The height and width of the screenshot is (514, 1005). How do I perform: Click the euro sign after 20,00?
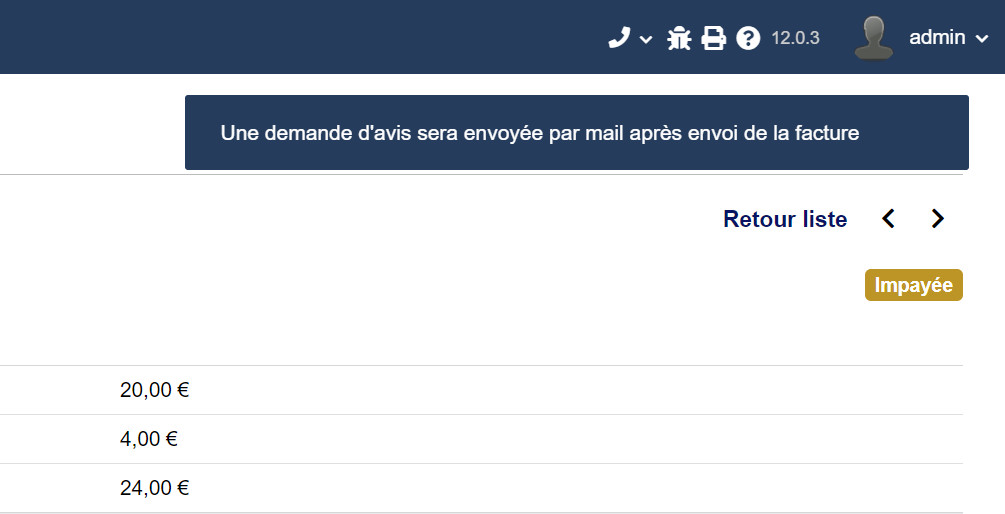(x=183, y=390)
